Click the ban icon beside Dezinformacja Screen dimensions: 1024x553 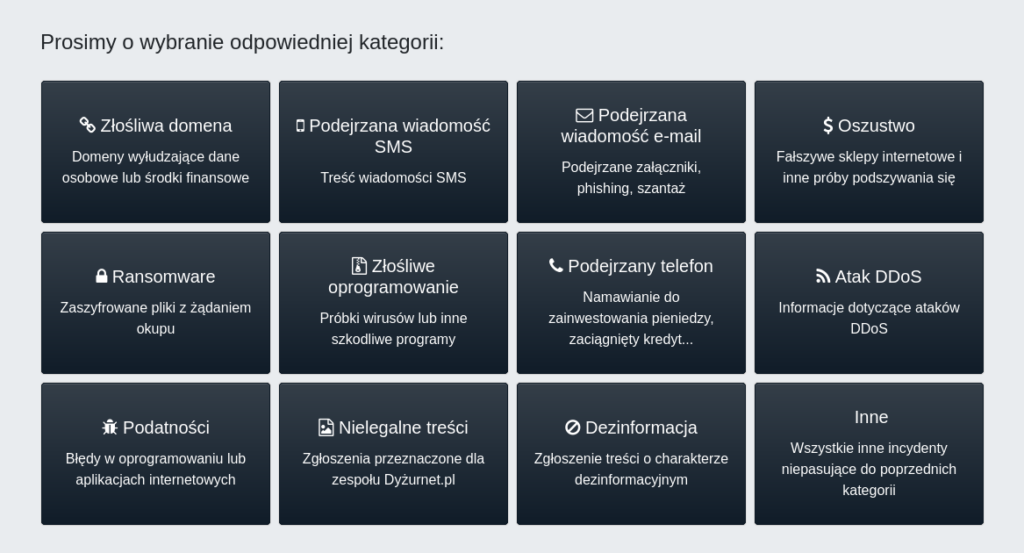(573, 427)
